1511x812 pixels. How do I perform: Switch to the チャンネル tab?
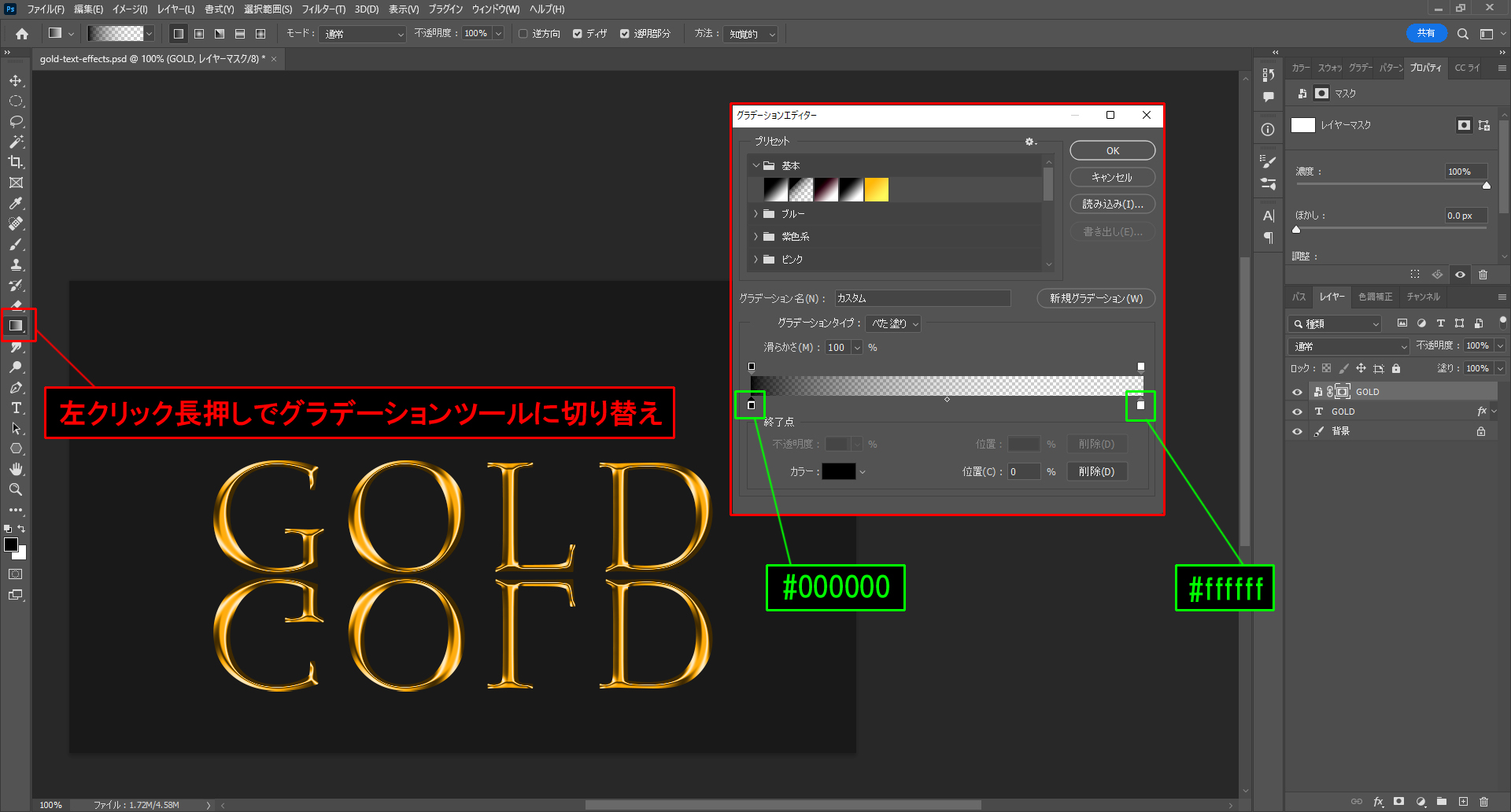coord(1423,297)
